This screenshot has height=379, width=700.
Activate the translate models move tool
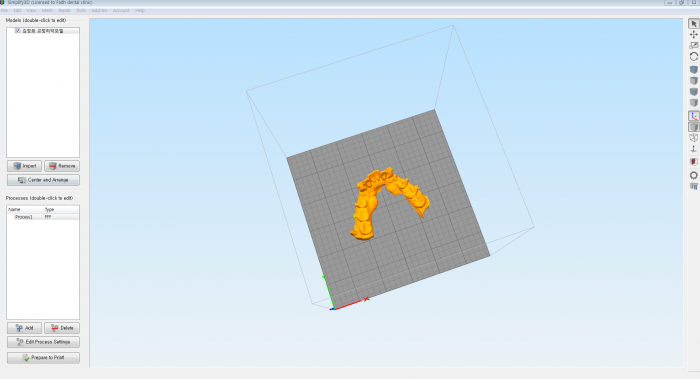(x=693, y=35)
